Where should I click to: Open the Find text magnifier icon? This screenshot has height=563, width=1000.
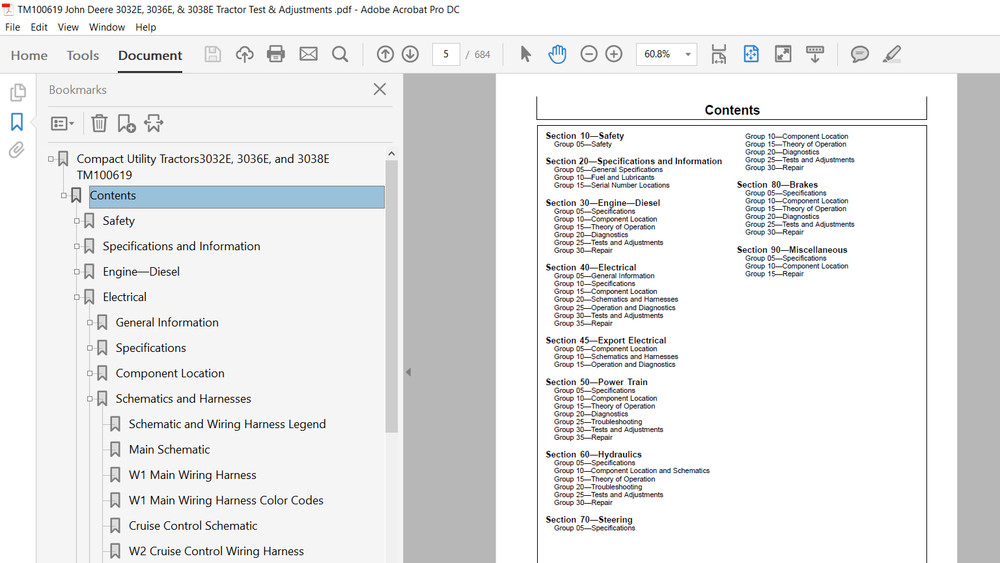tap(340, 54)
